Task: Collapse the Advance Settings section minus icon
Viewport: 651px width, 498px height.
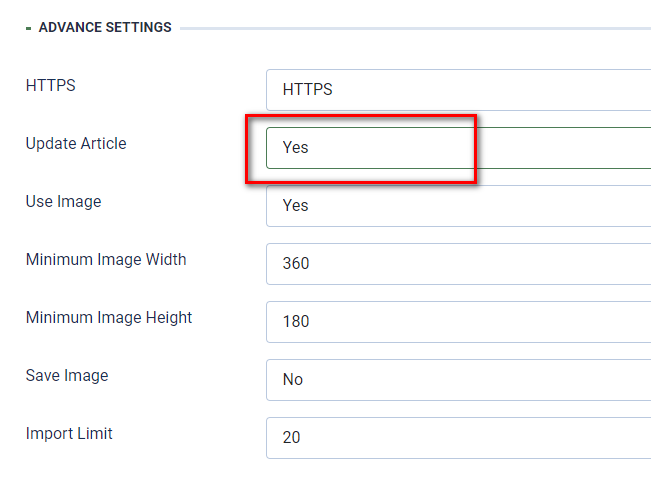Action: point(28,28)
